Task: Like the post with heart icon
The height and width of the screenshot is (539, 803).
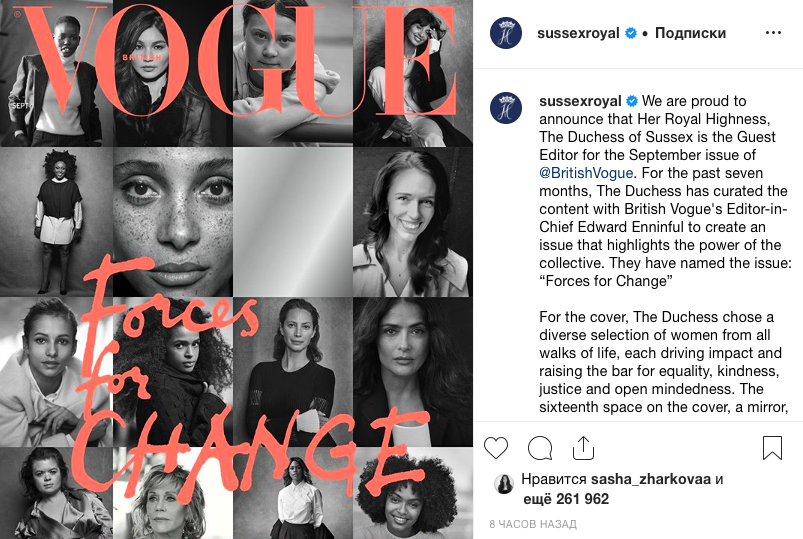Action: (x=496, y=448)
